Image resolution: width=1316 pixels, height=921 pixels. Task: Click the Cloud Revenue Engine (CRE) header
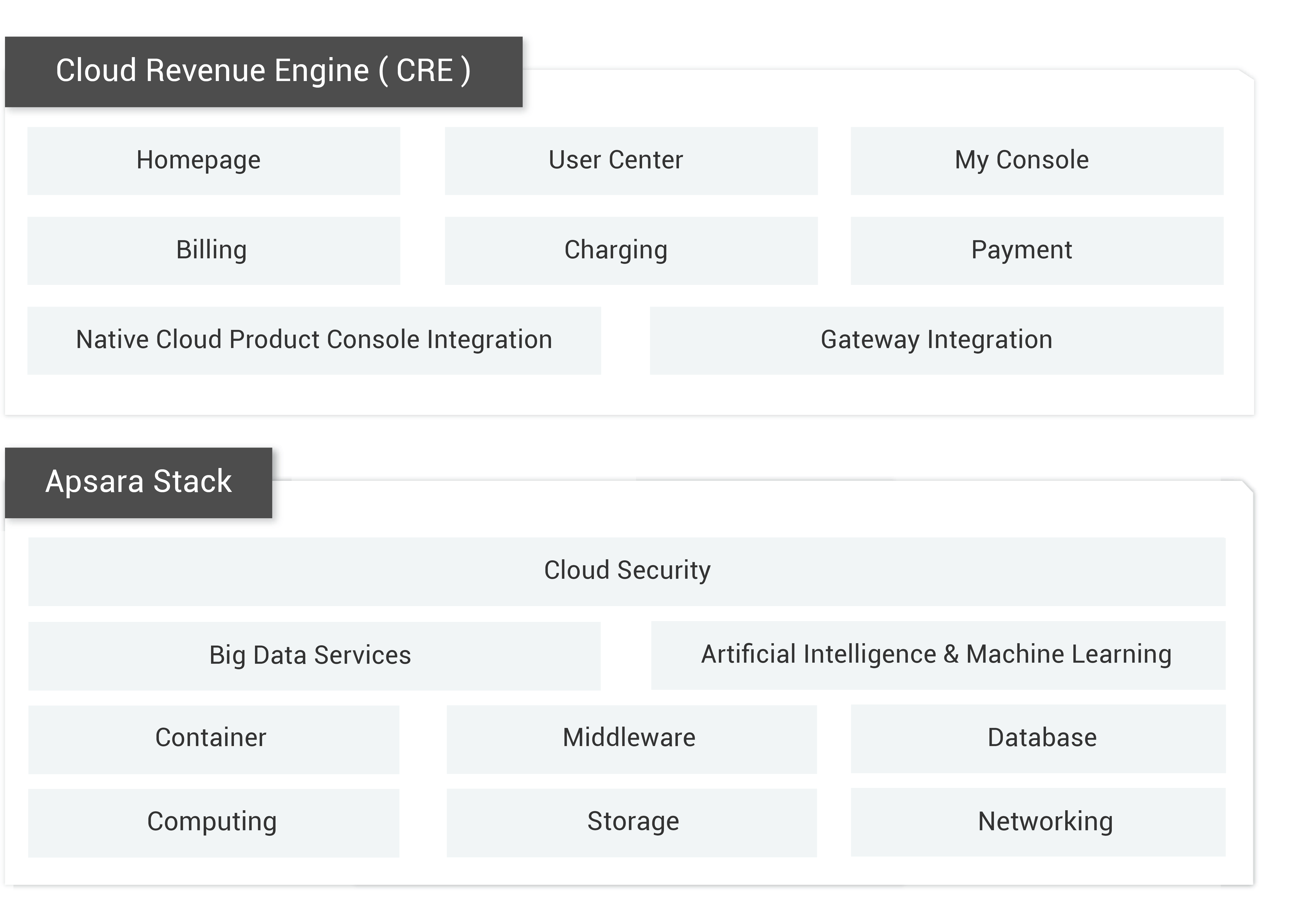coord(263,71)
